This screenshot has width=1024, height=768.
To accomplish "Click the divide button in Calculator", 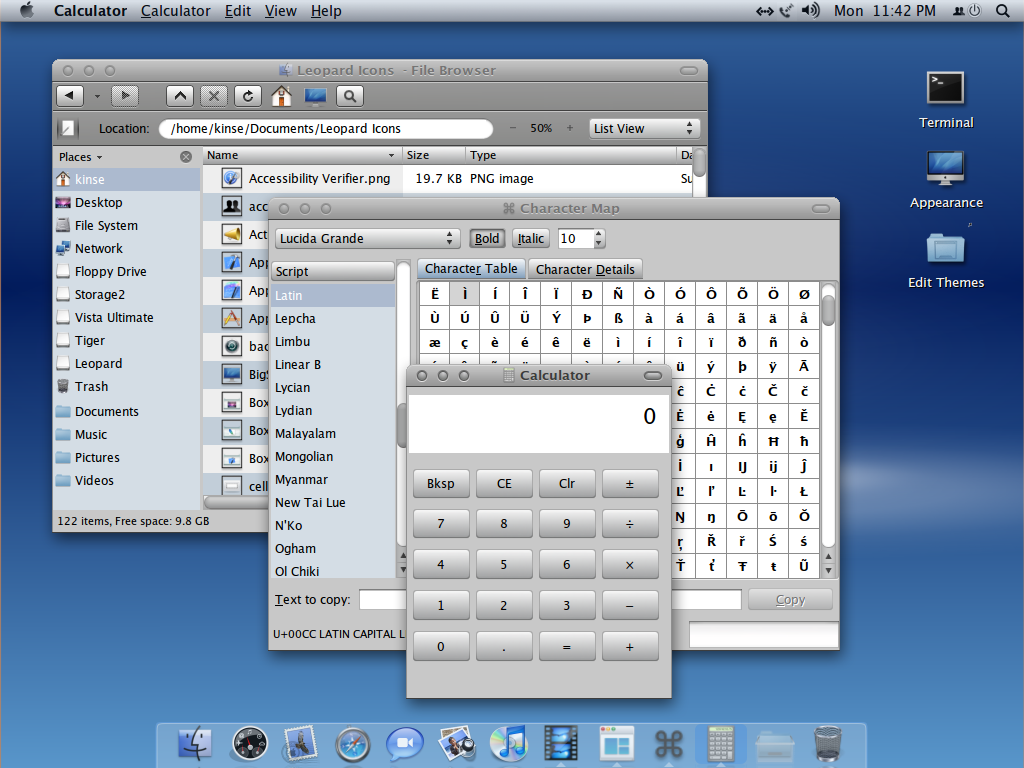I will 630,524.
